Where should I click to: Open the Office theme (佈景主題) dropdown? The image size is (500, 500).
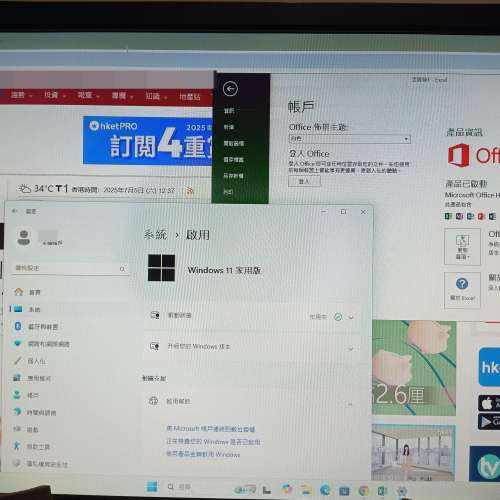[349, 139]
